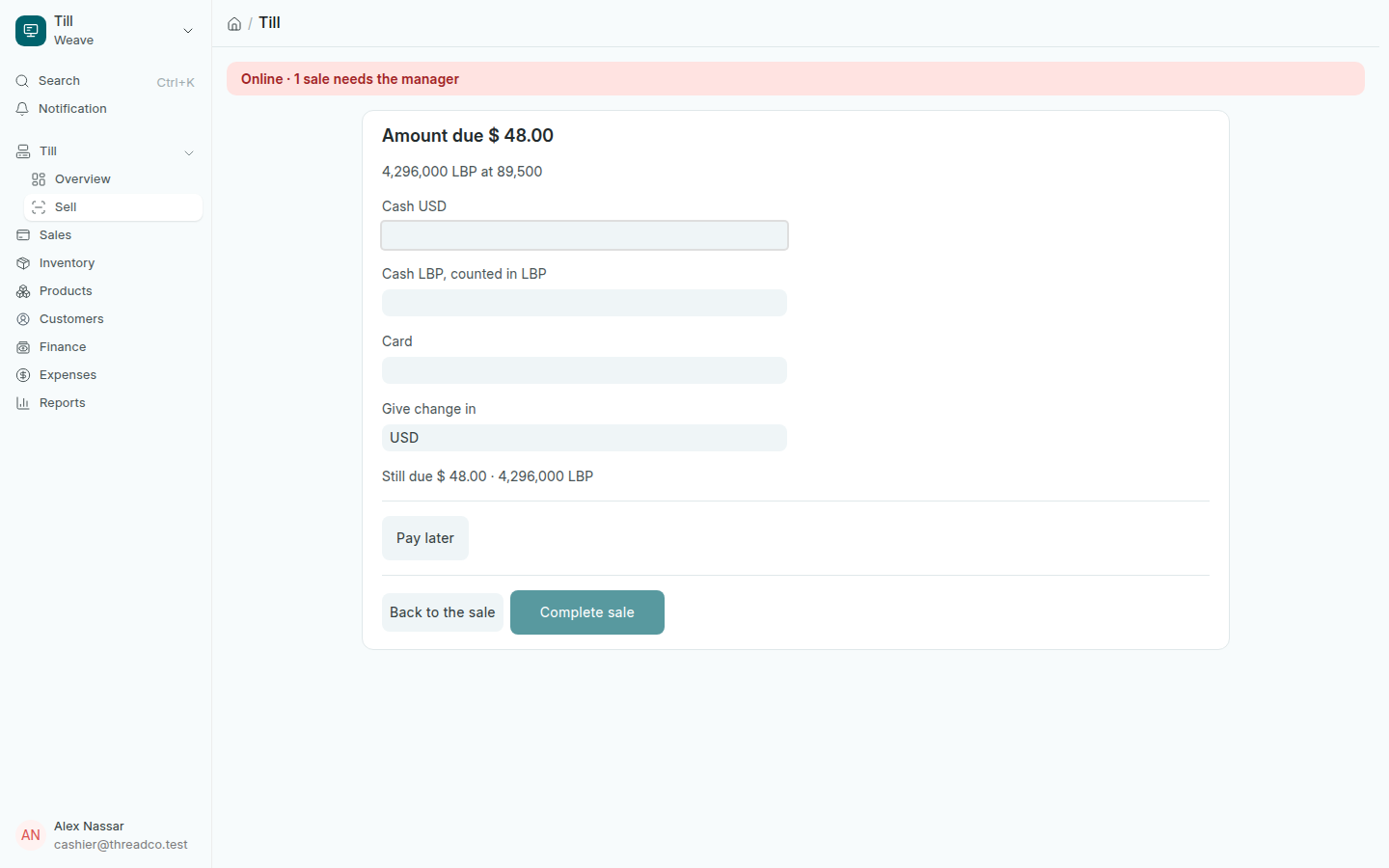Open the Give change in USD dropdown
This screenshot has width=1389, height=868.
(x=585, y=438)
